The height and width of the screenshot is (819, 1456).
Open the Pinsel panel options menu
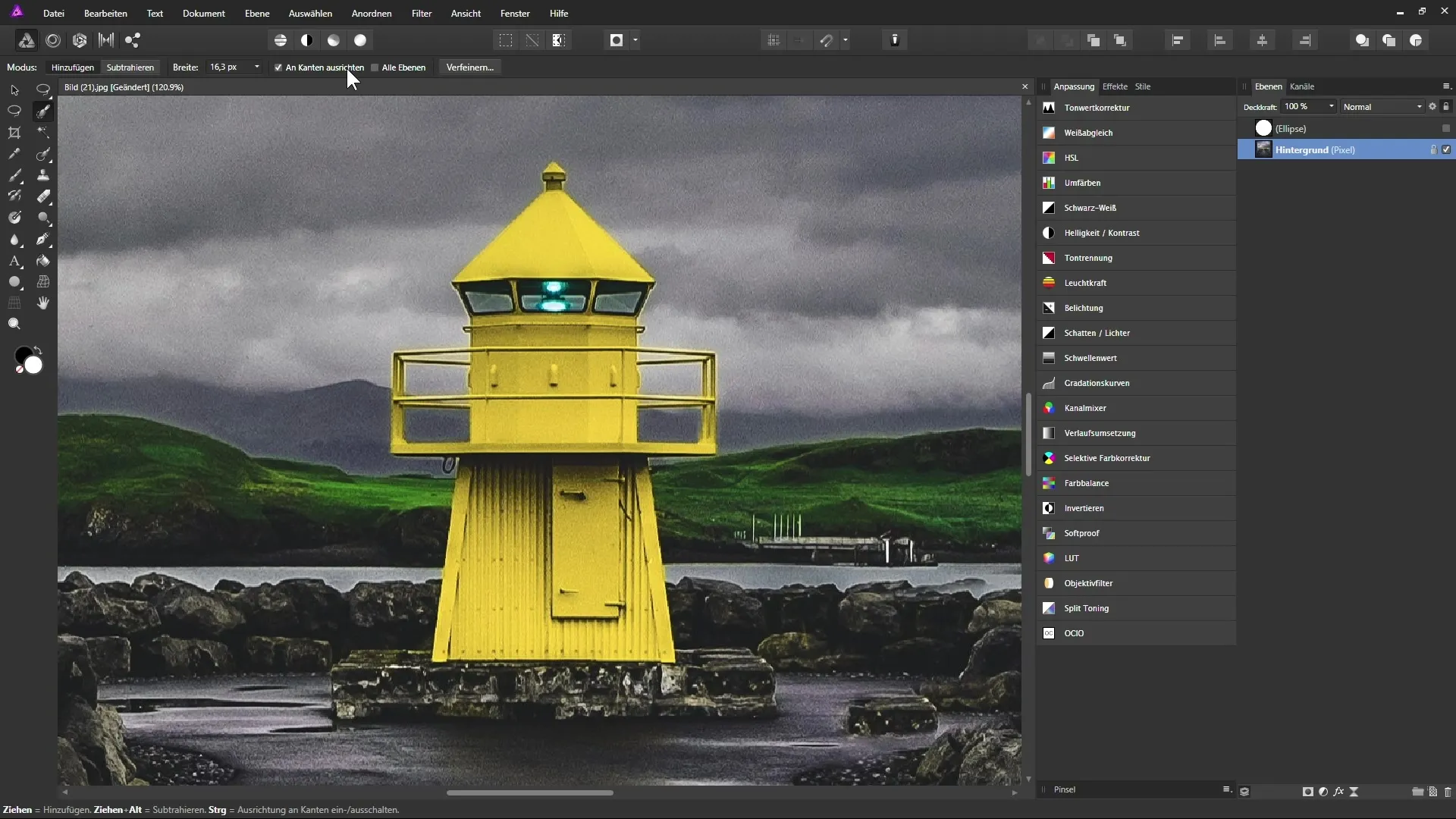[1226, 789]
